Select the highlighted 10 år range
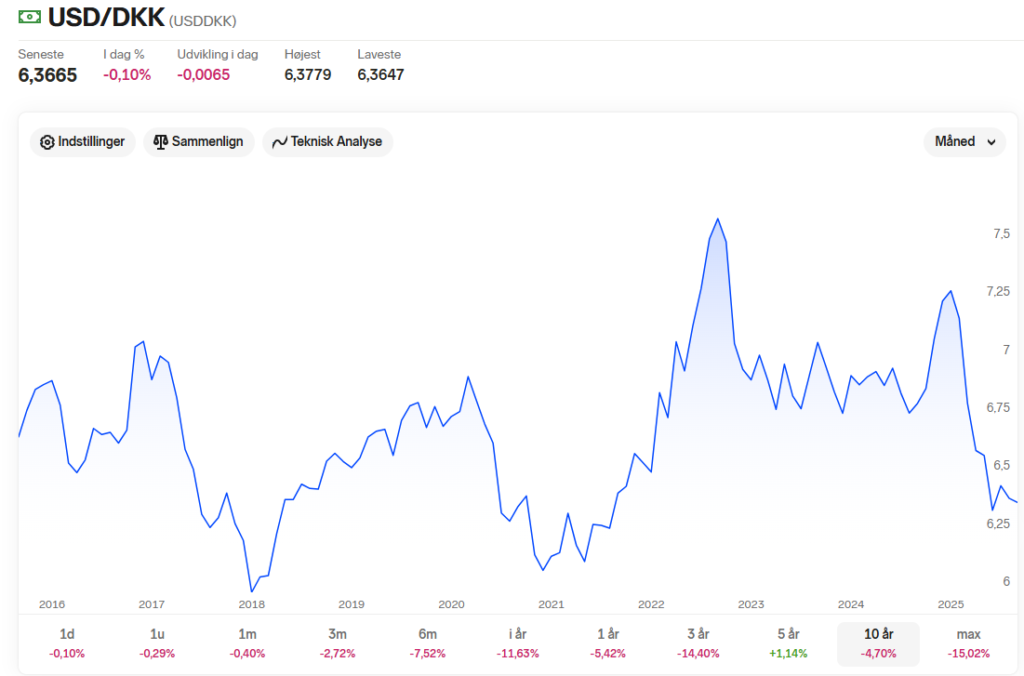 (878, 644)
